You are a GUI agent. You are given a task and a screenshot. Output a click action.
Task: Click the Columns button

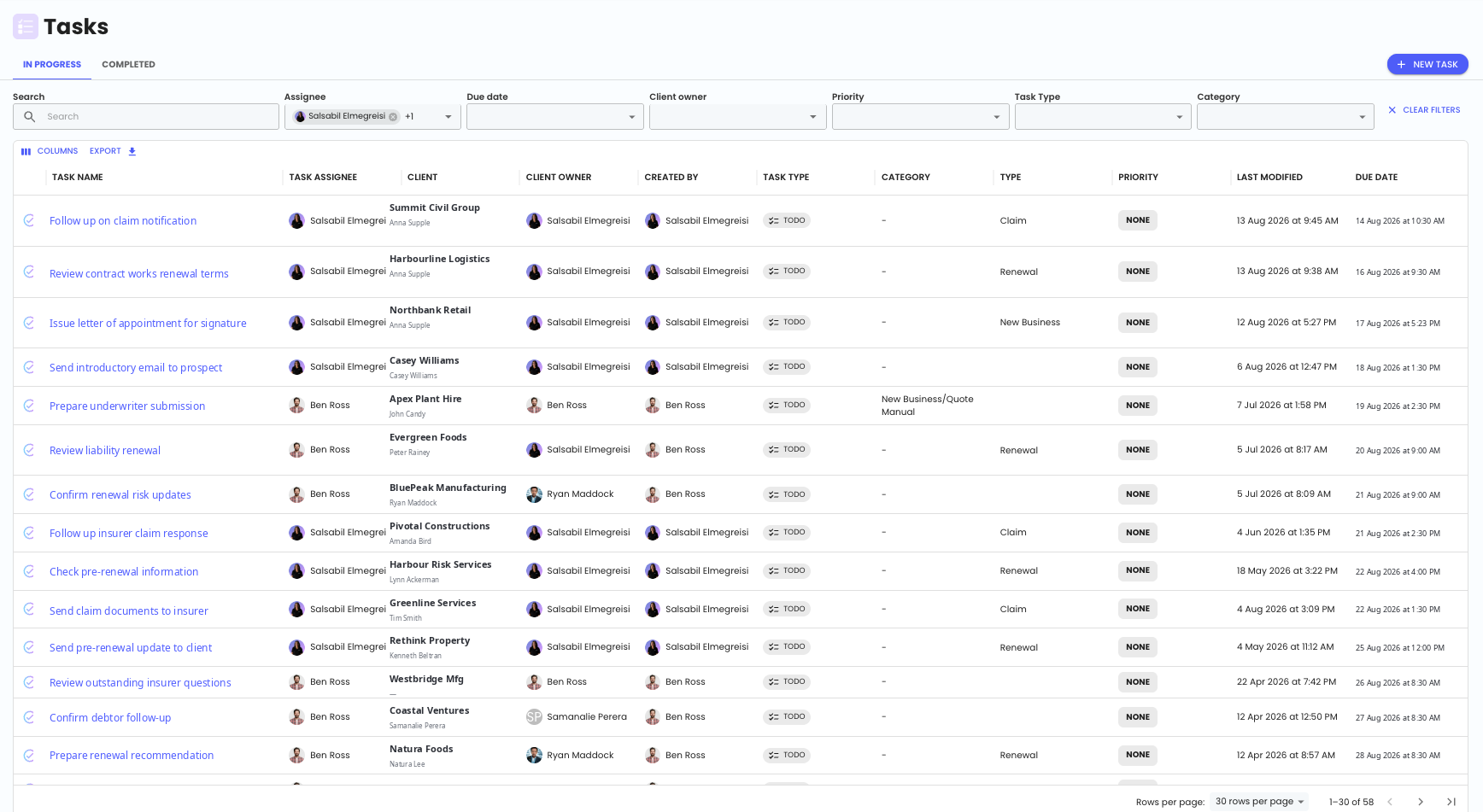pos(50,151)
